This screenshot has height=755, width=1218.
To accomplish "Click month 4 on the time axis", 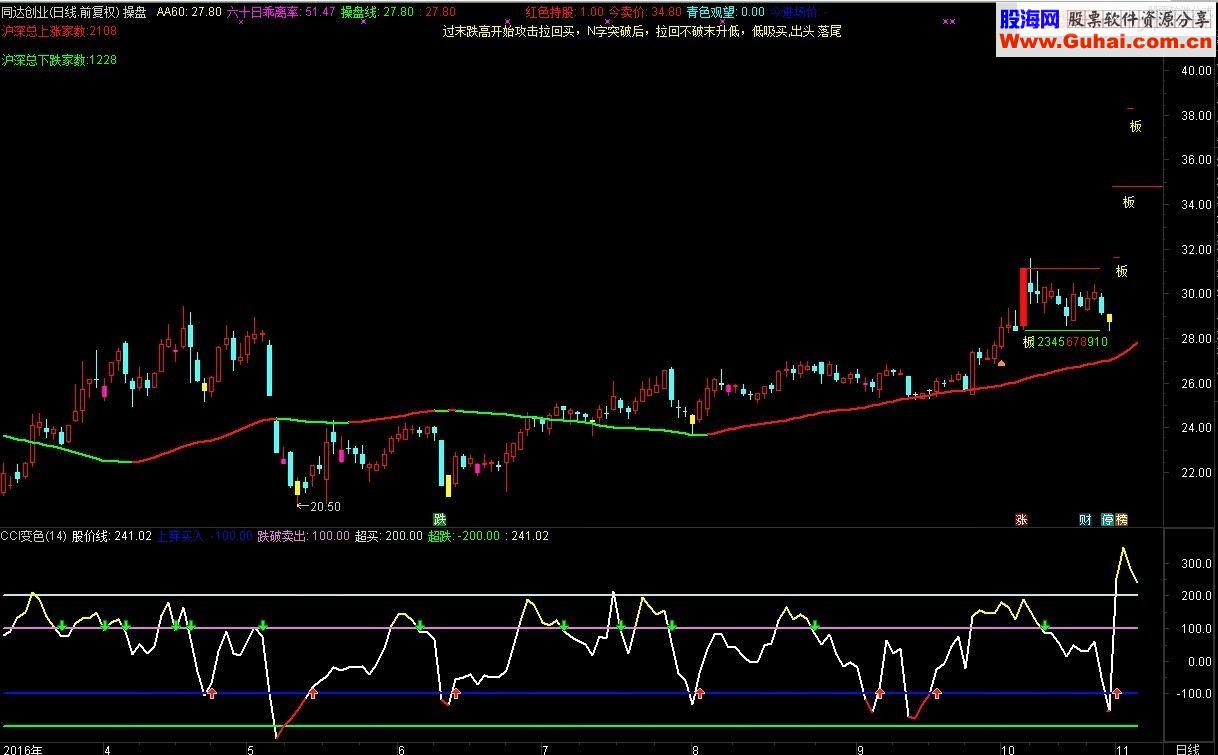I will (107, 748).
